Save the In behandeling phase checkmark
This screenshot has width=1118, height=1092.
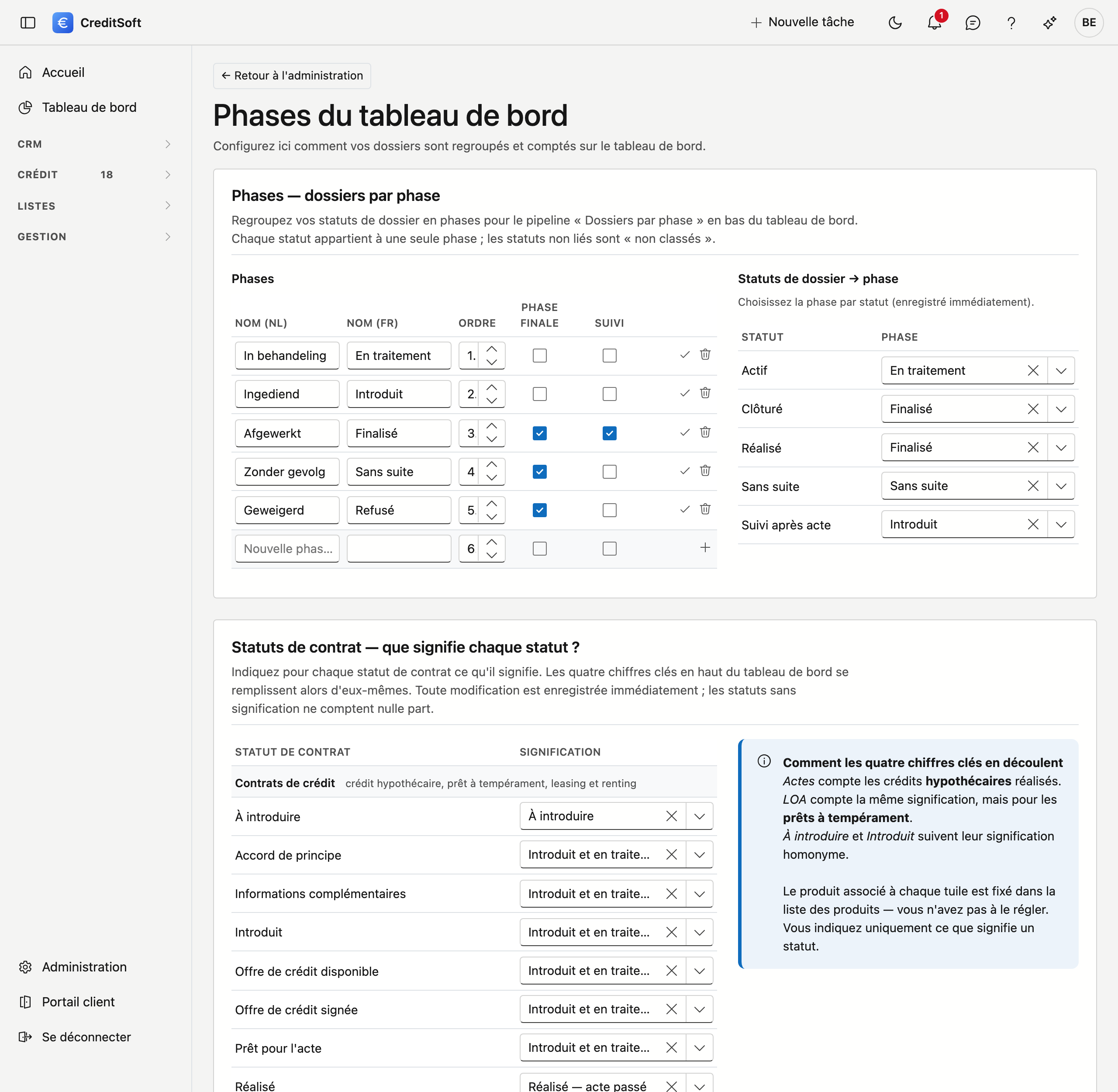(x=685, y=355)
